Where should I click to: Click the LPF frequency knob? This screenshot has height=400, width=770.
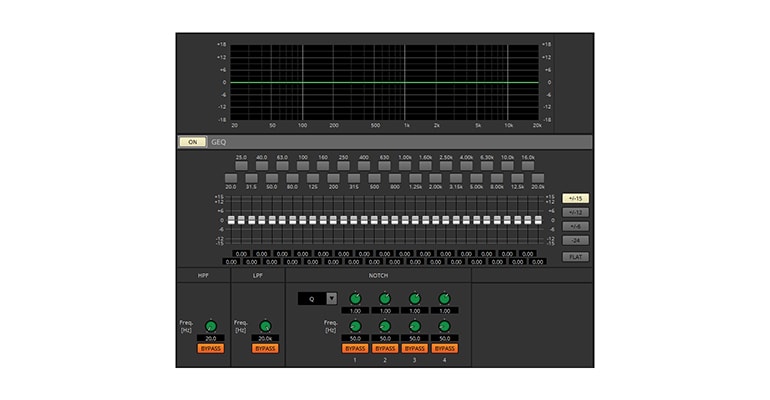tap(265, 326)
